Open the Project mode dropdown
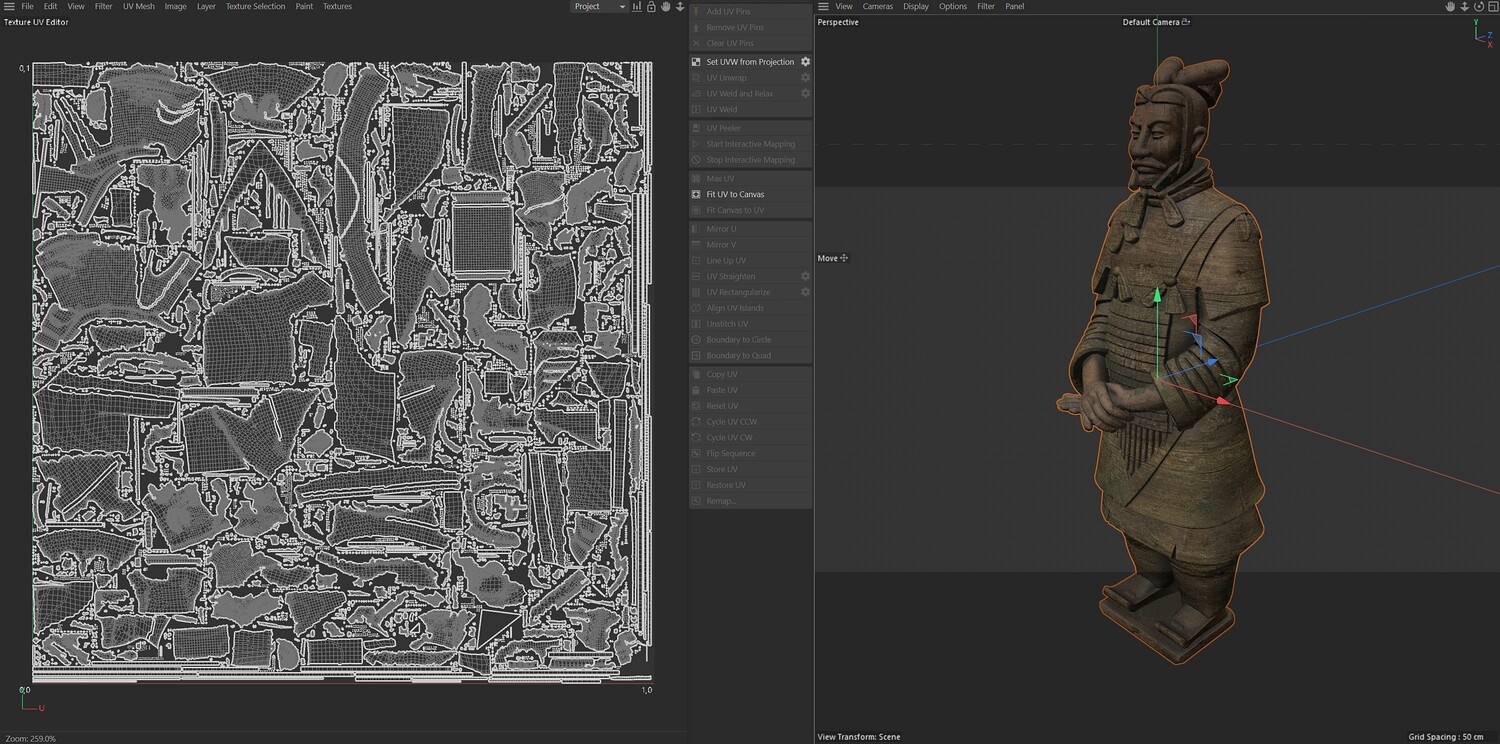Screen dimensions: 1500x744 [x=598, y=7]
